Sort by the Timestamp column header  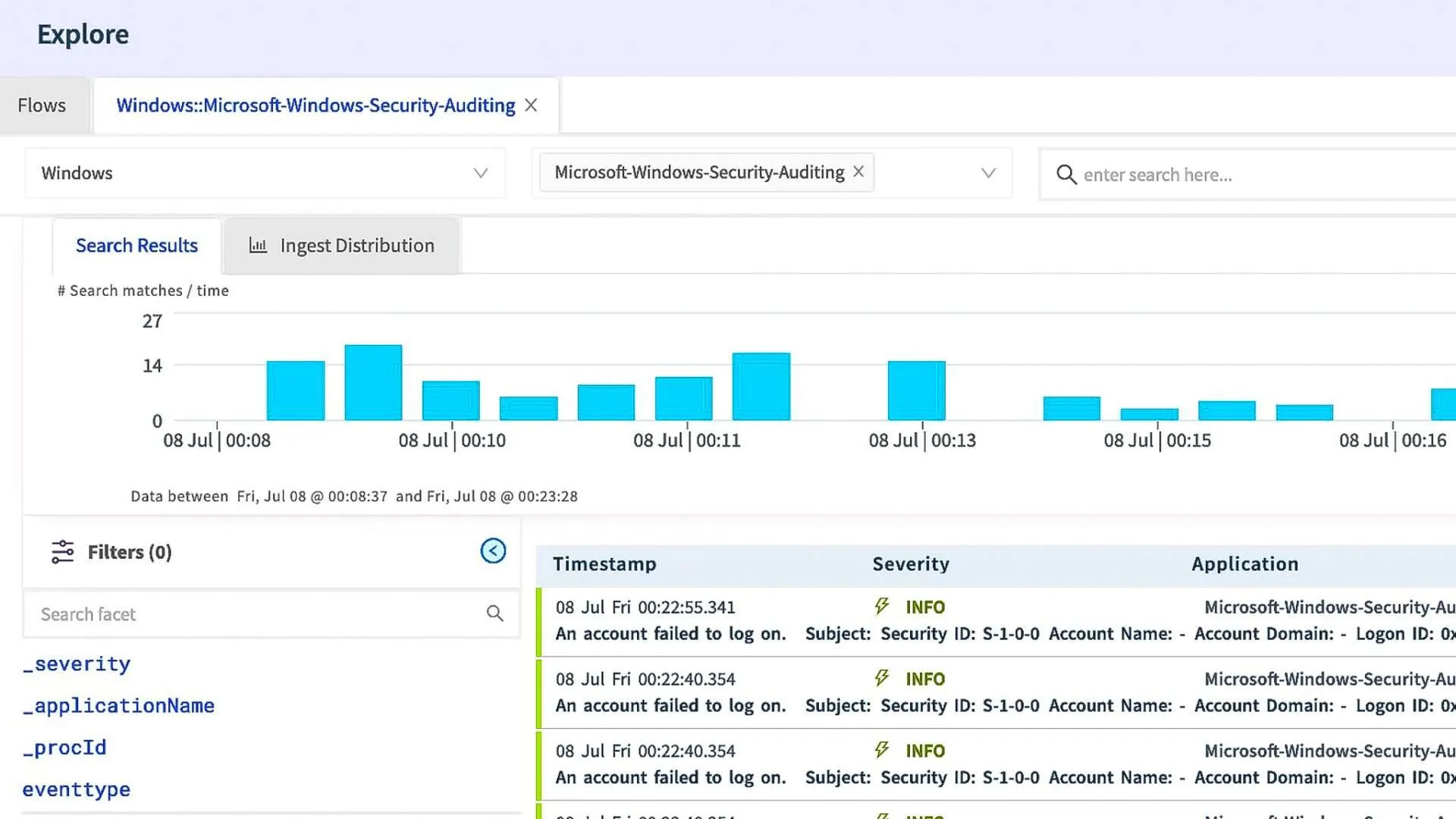(x=604, y=564)
